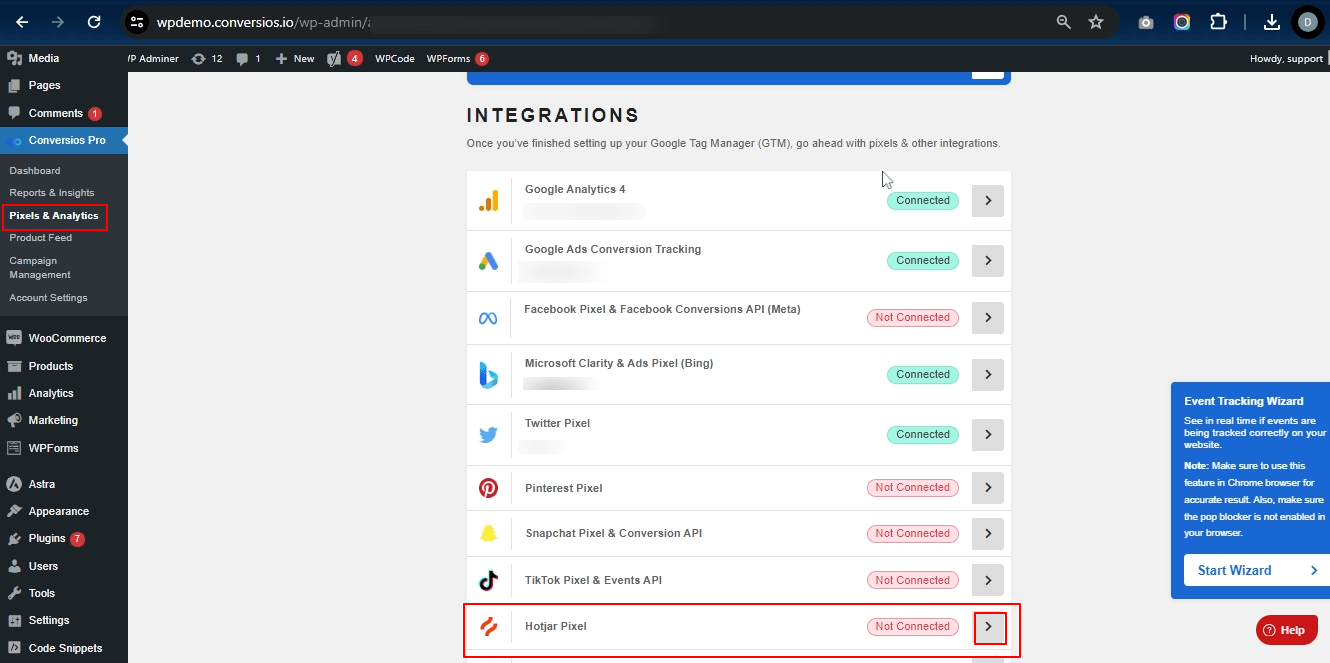Expand the Facebook Pixel integration arrow
This screenshot has height=663, width=1330.
click(988, 318)
